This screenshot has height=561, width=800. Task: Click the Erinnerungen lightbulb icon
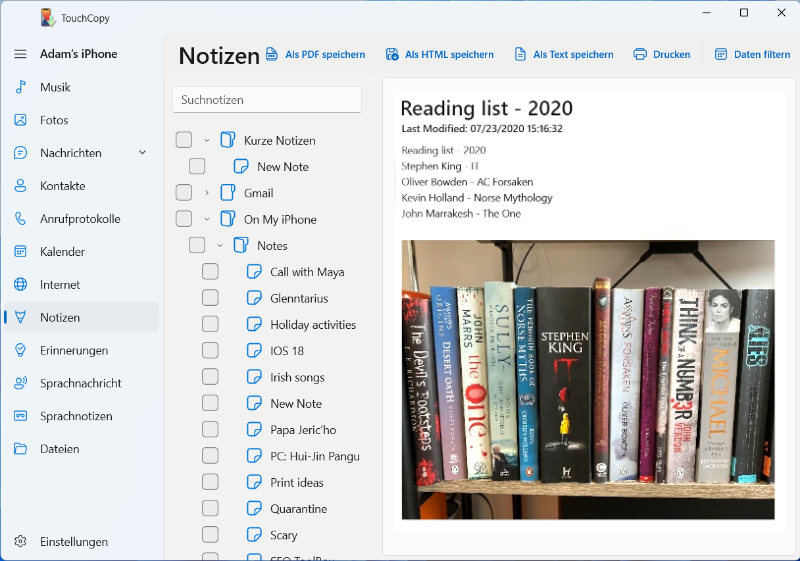pyautogui.click(x=20, y=350)
